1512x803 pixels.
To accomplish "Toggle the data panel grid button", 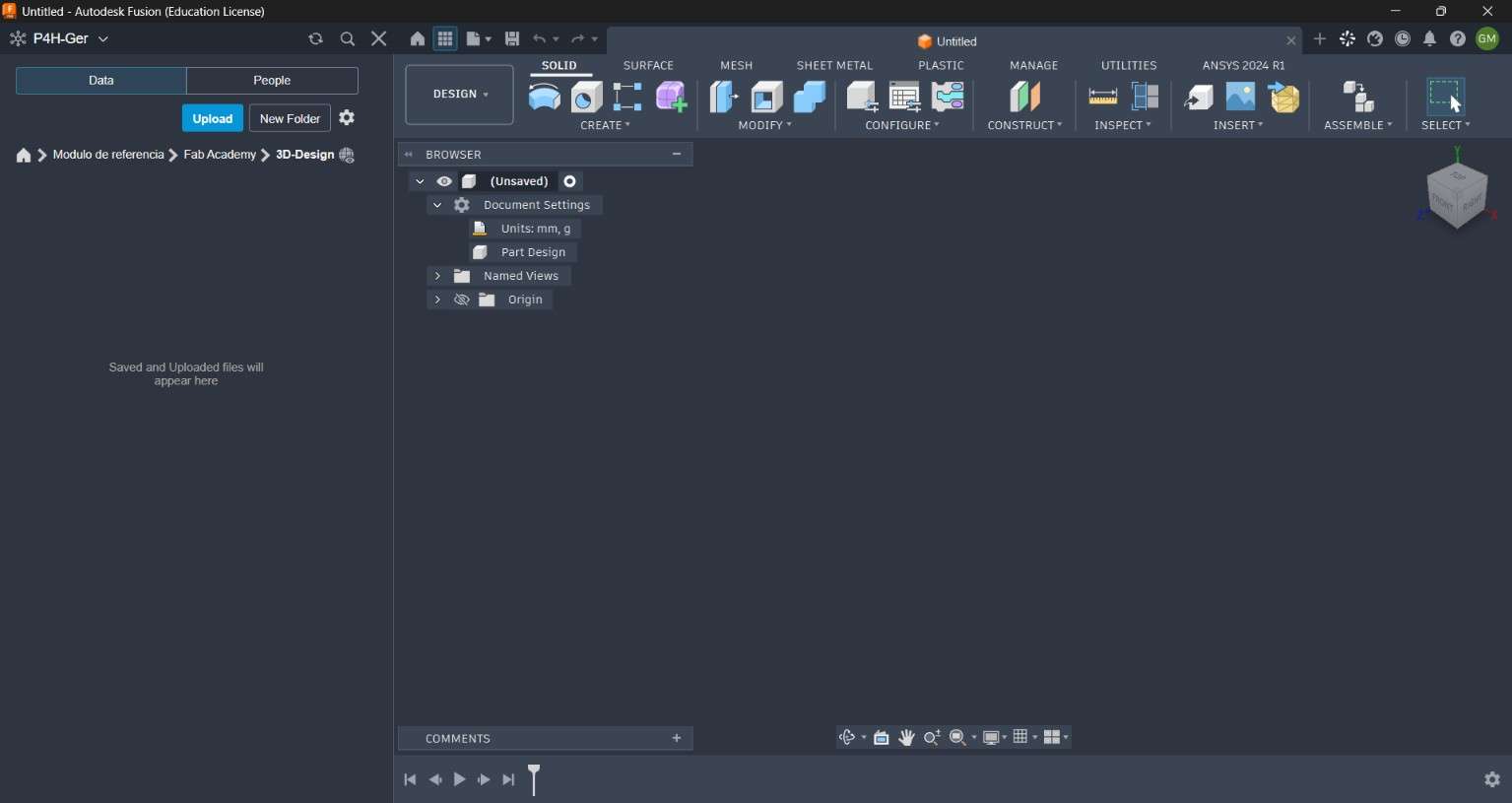I will click(445, 39).
